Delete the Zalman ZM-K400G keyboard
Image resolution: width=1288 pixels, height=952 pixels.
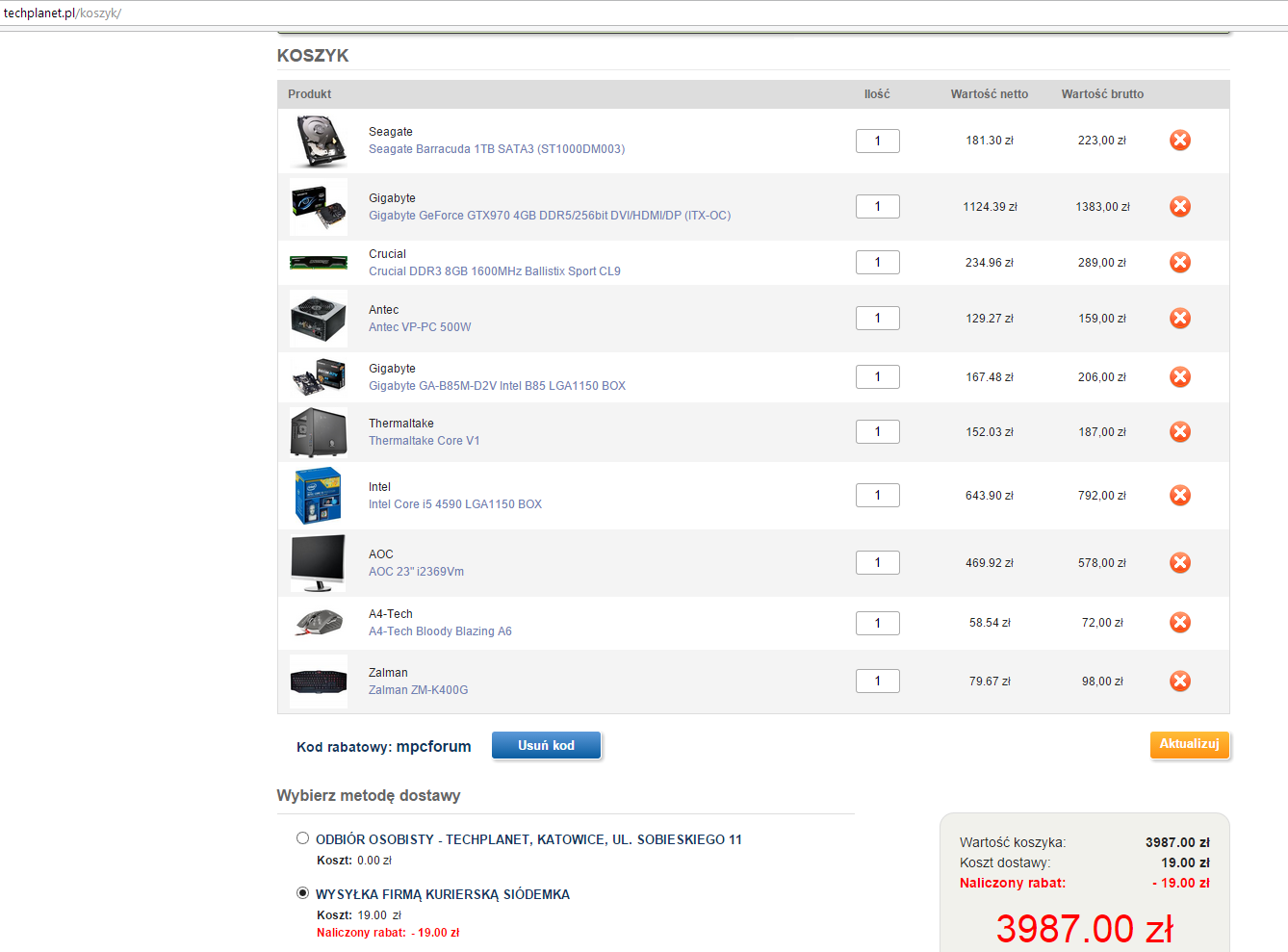[1180, 682]
